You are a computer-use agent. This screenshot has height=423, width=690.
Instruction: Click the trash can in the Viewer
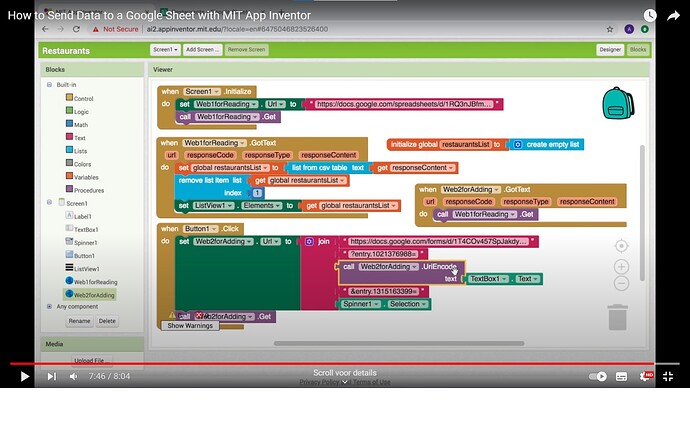click(x=617, y=317)
